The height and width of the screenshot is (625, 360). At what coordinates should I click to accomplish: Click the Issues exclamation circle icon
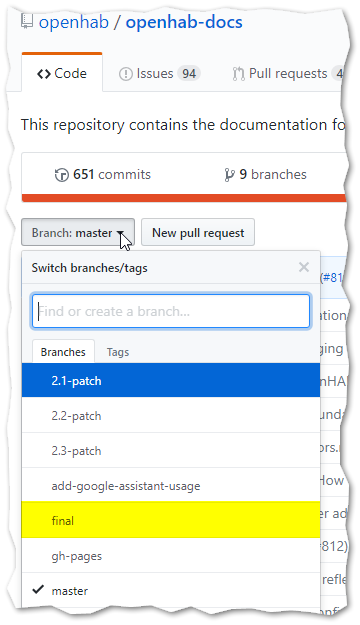click(126, 74)
